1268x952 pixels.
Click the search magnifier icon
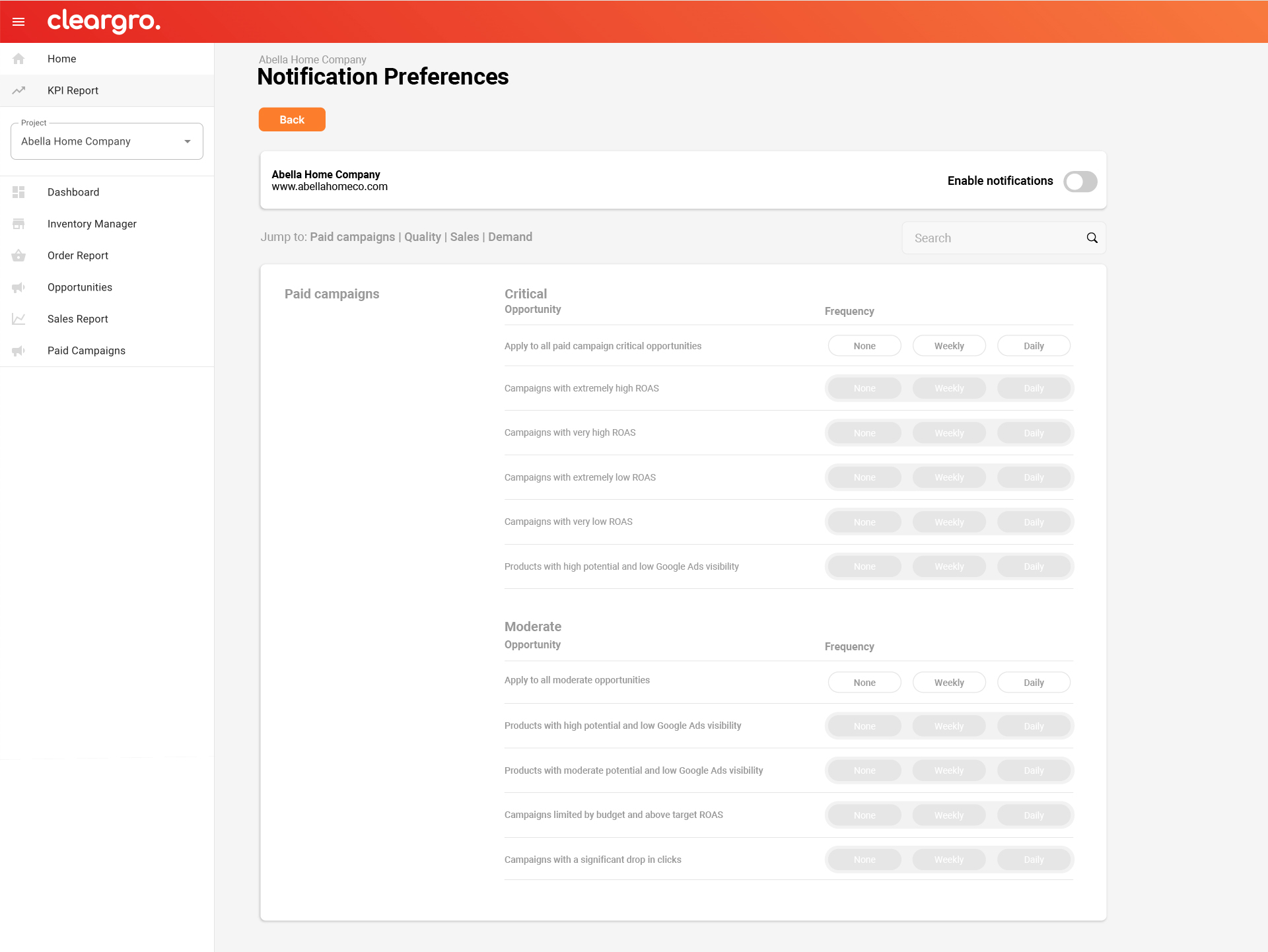pos(1092,238)
